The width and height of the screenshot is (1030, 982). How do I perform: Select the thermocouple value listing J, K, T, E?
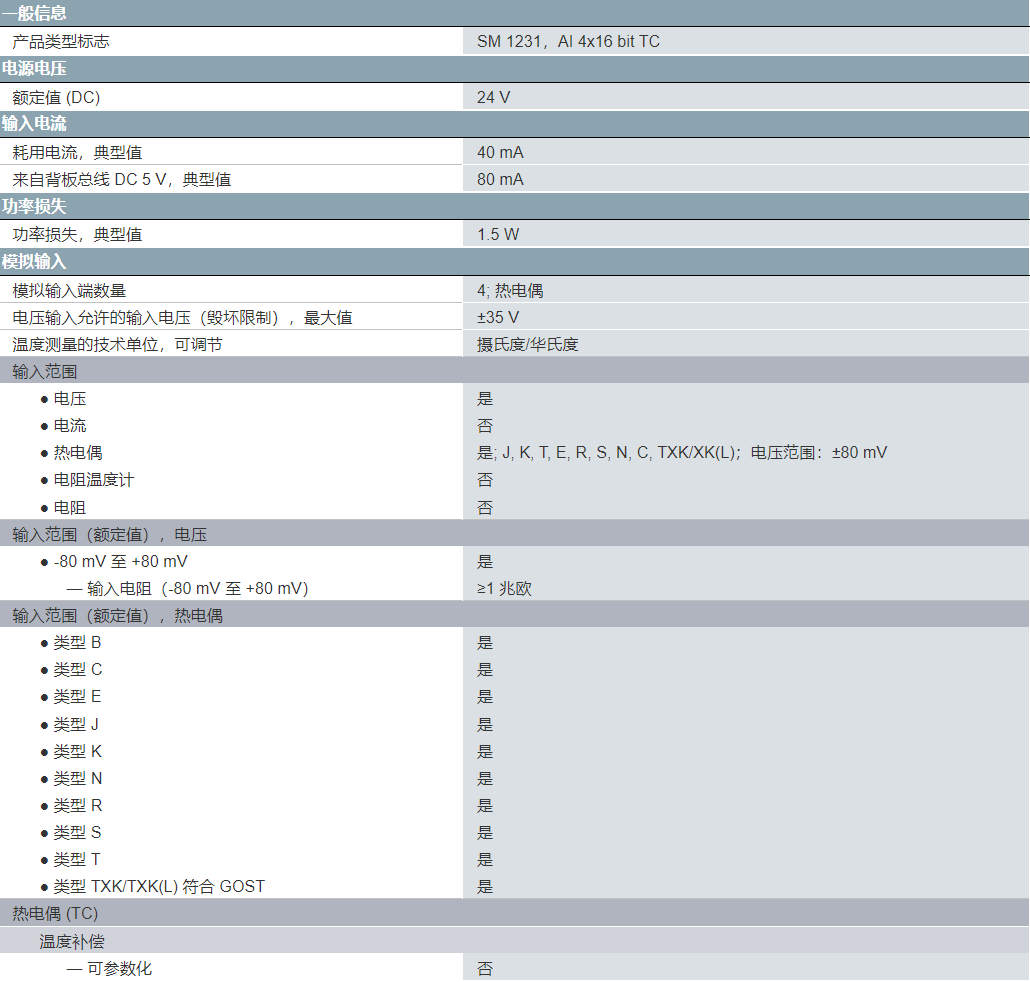pyautogui.click(x=682, y=452)
